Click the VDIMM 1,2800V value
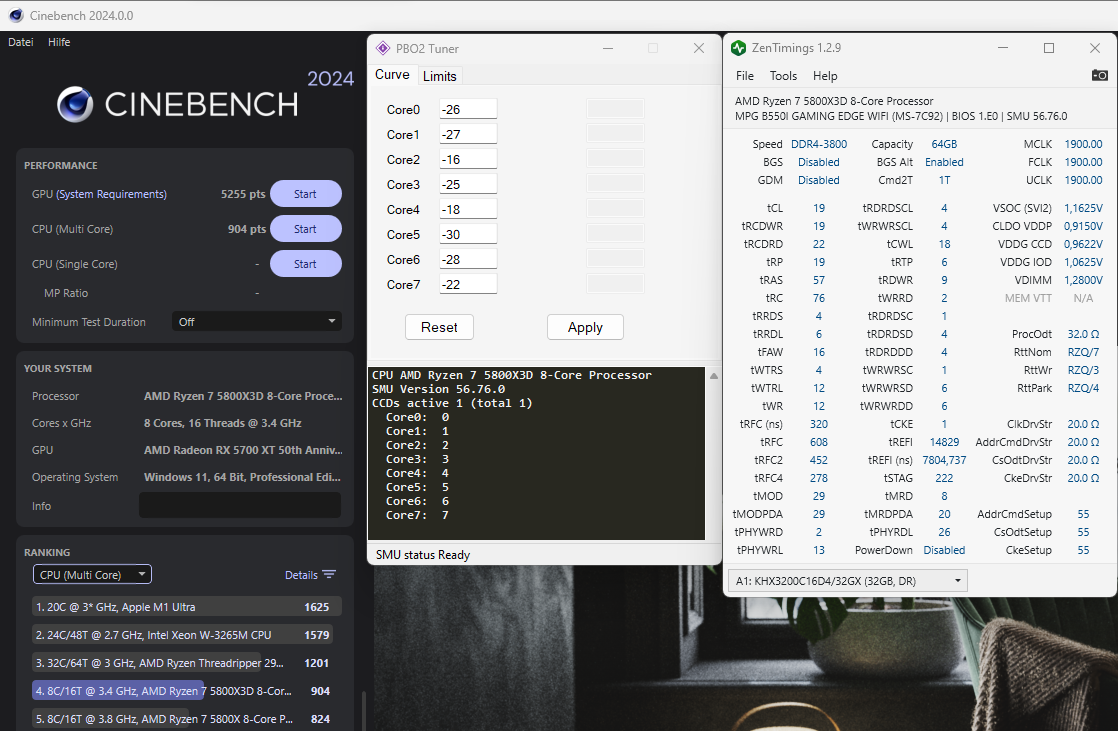The height and width of the screenshot is (731, 1118). 1083,280
